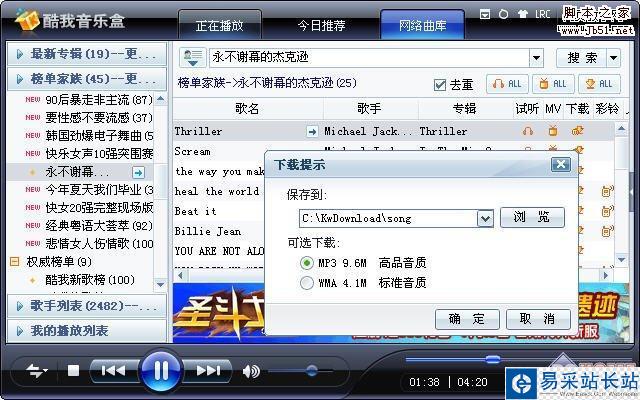The height and width of the screenshot is (400, 640).
Task: Open the search box history dropdown arrow
Action: tap(536, 58)
